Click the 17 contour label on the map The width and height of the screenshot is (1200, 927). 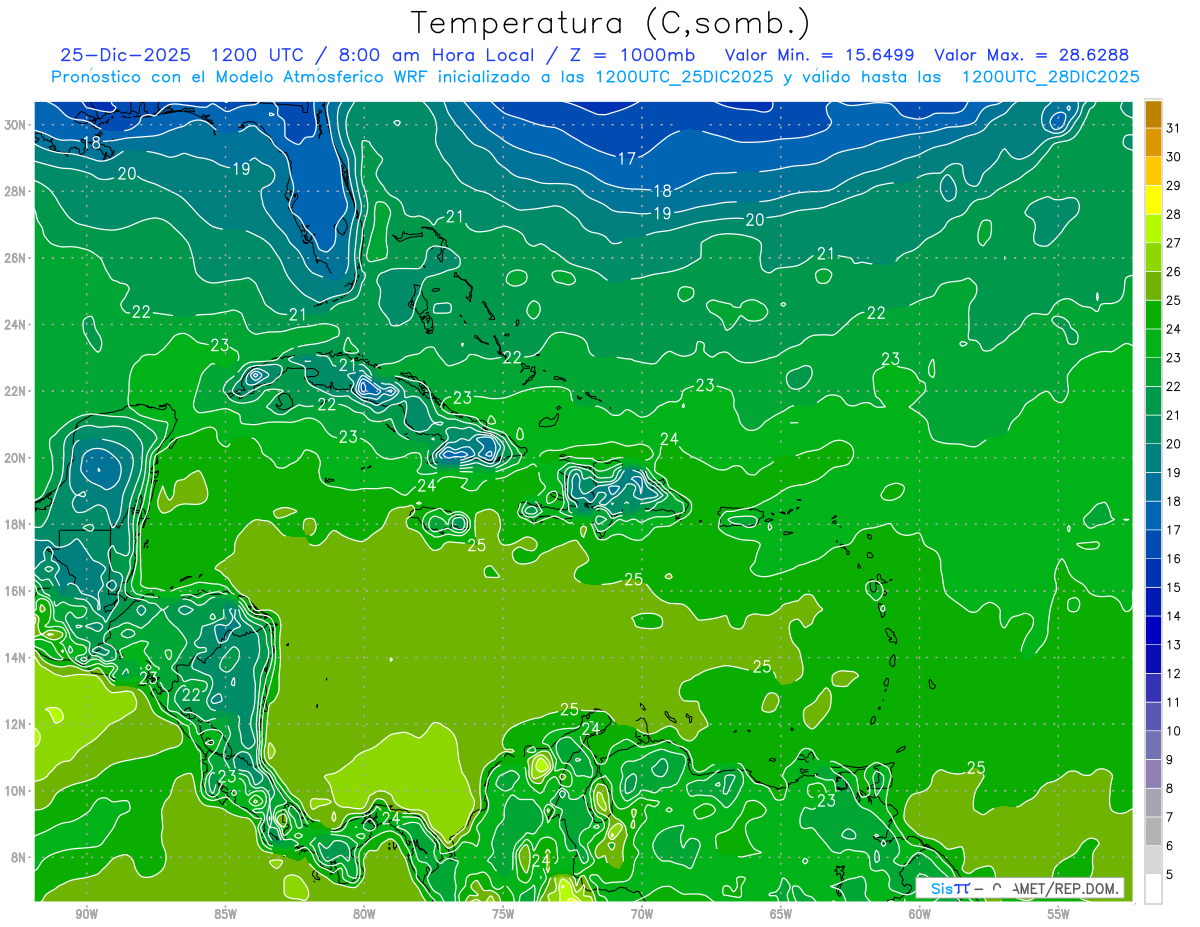coord(627,158)
